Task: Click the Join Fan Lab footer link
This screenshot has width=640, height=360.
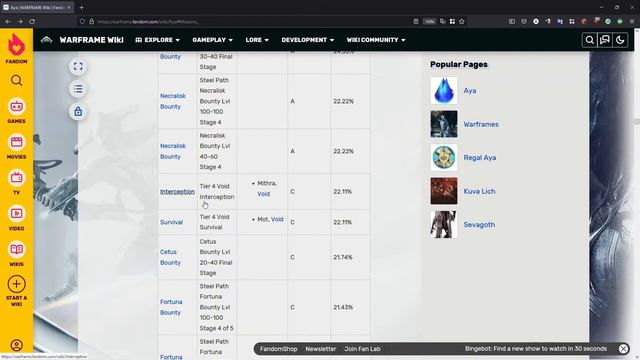Action: click(x=362, y=349)
